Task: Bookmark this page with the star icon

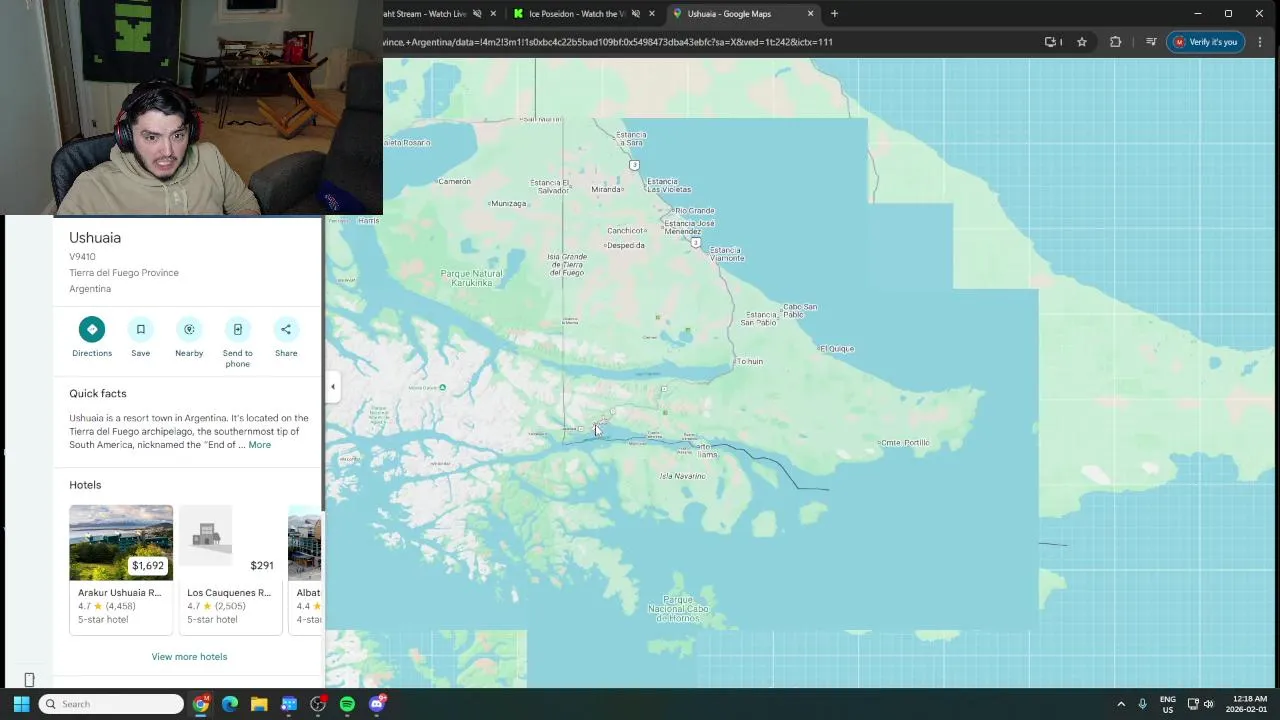Action: [1082, 42]
